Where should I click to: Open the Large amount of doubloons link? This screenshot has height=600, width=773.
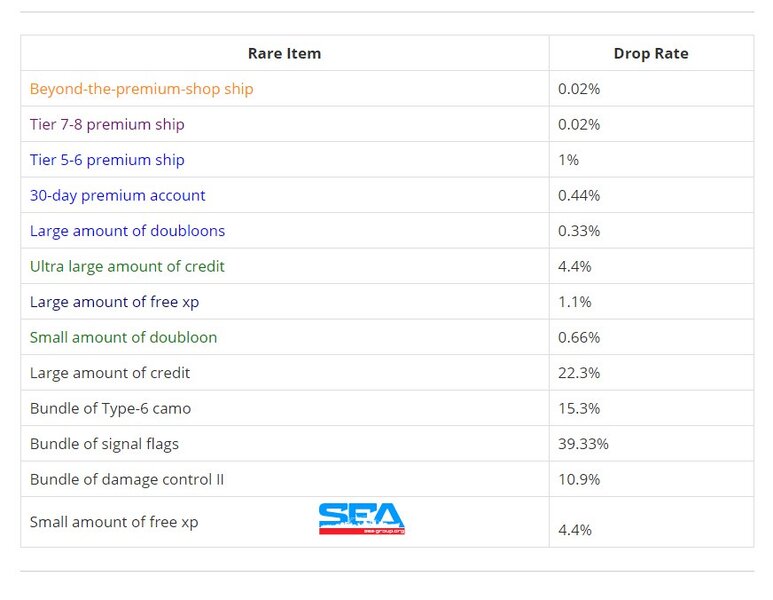tap(127, 231)
